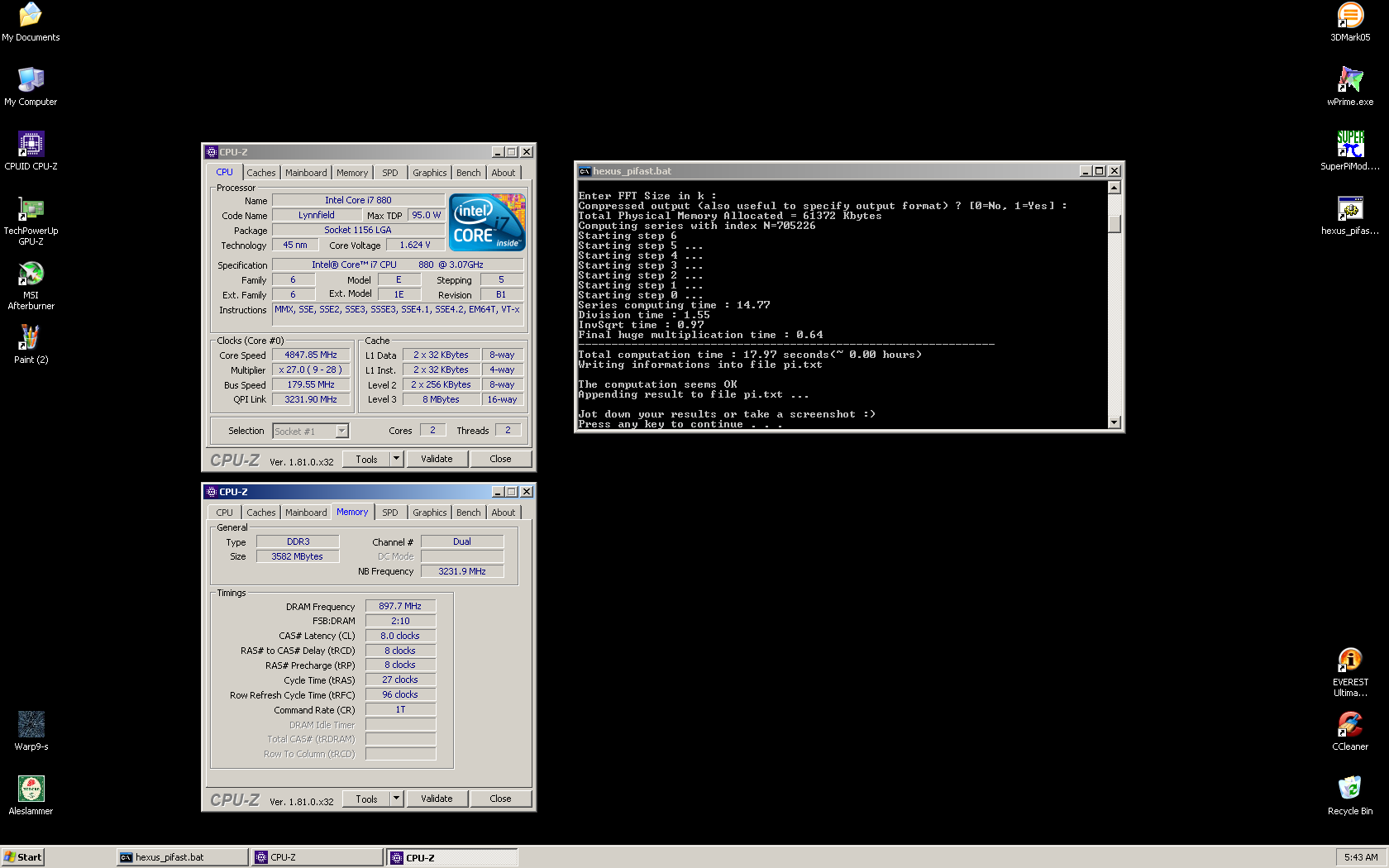Open About tab in lower CPU-Z window

[x=504, y=513]
